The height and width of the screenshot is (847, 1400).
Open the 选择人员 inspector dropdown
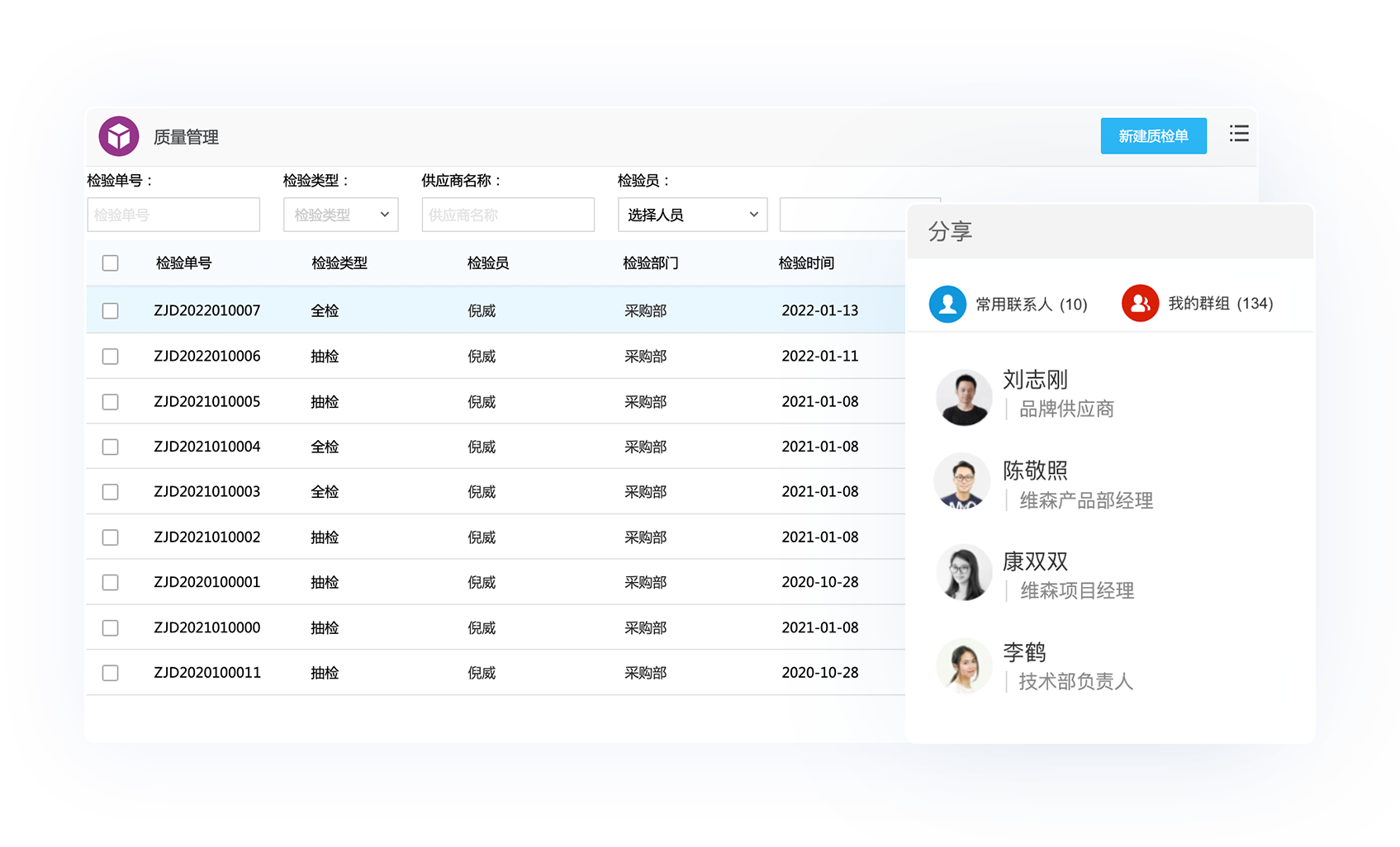(692, 215)
